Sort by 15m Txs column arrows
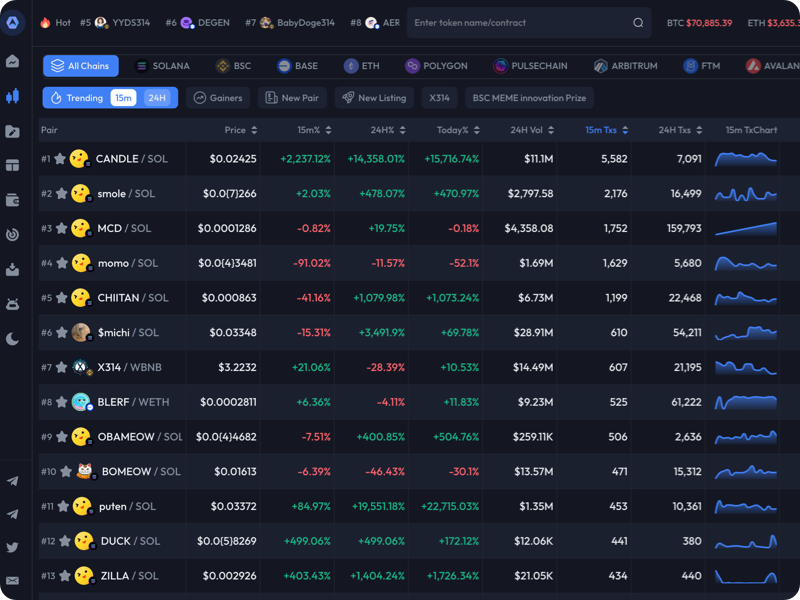 click(625, 130)
